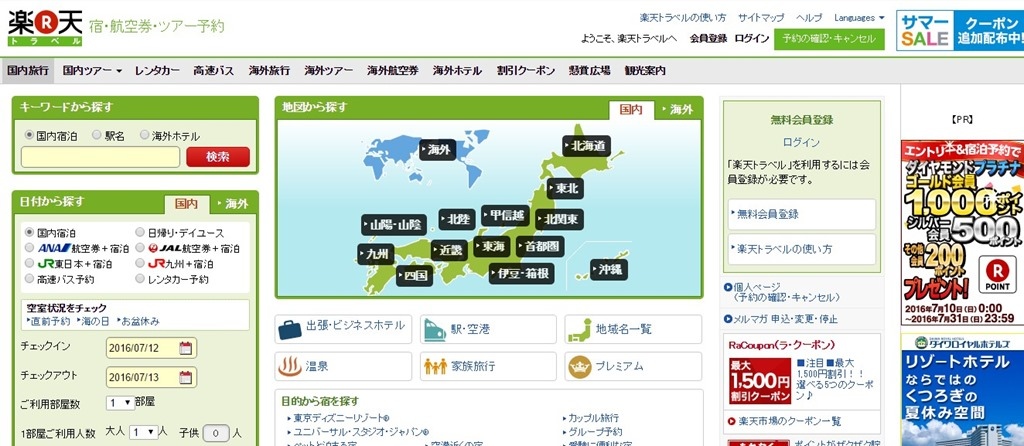This screenshot has width=1024, height=446.
Task: Choose 高速バス予約 radio option
Action: click(x=29, y=279)
